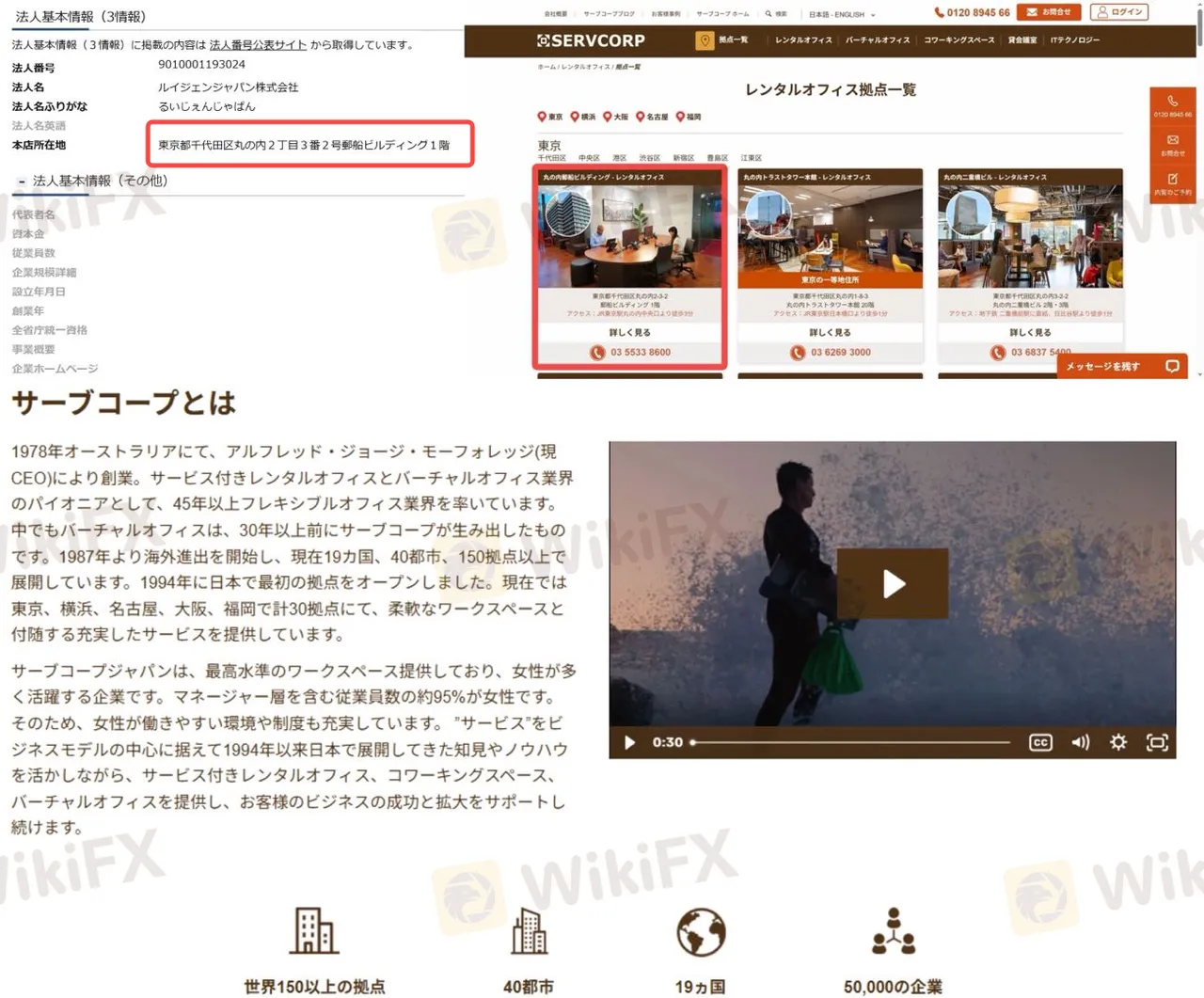Open the 丸の内郵船ビルディング office photo

point(629,236)
